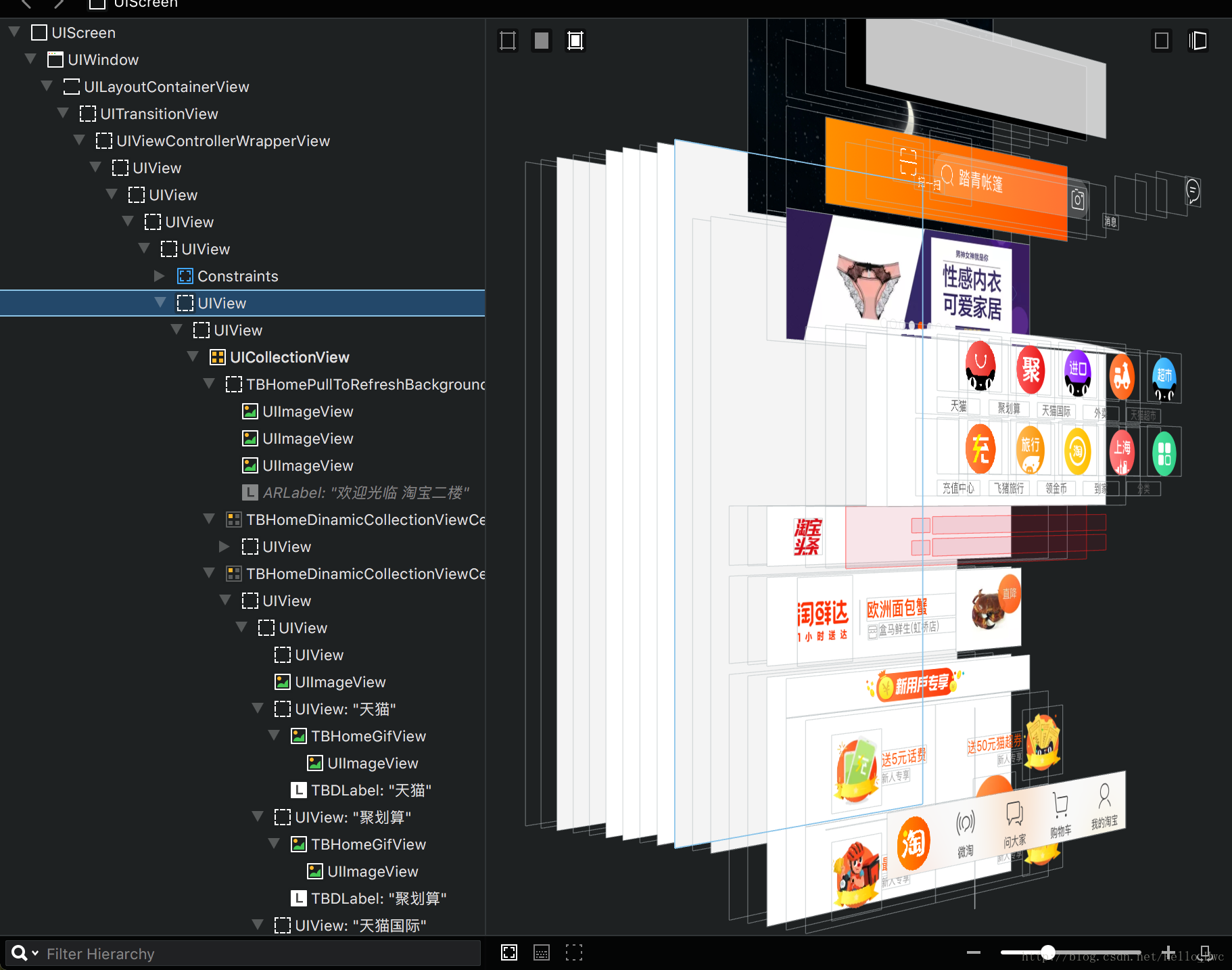The image size is (1232, 970).
Task: Click the orient to 2D/3D icon in bottom bar
Action: click(509, 953)
